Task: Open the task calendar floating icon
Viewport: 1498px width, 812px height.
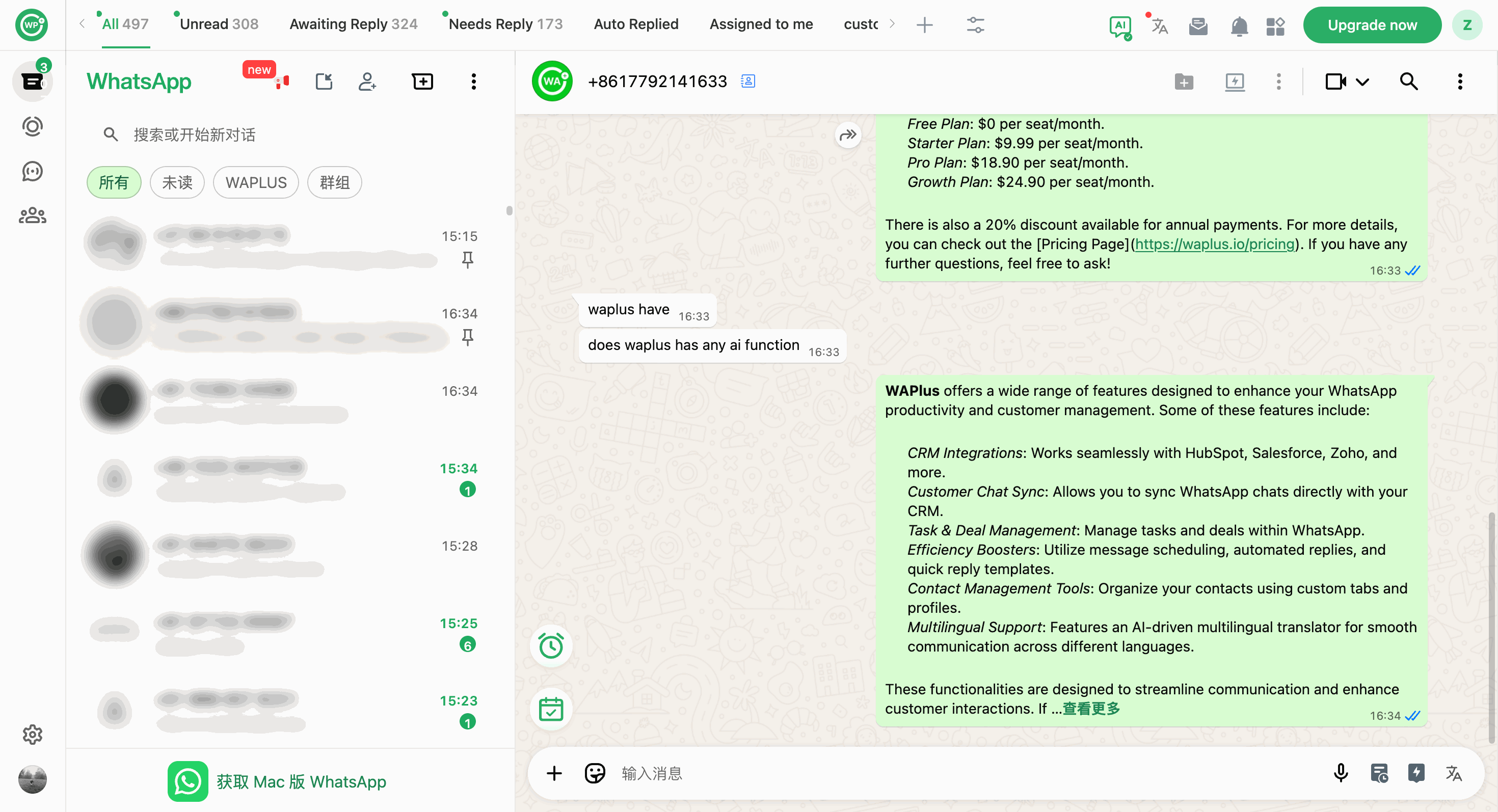Action: (550, 709)
